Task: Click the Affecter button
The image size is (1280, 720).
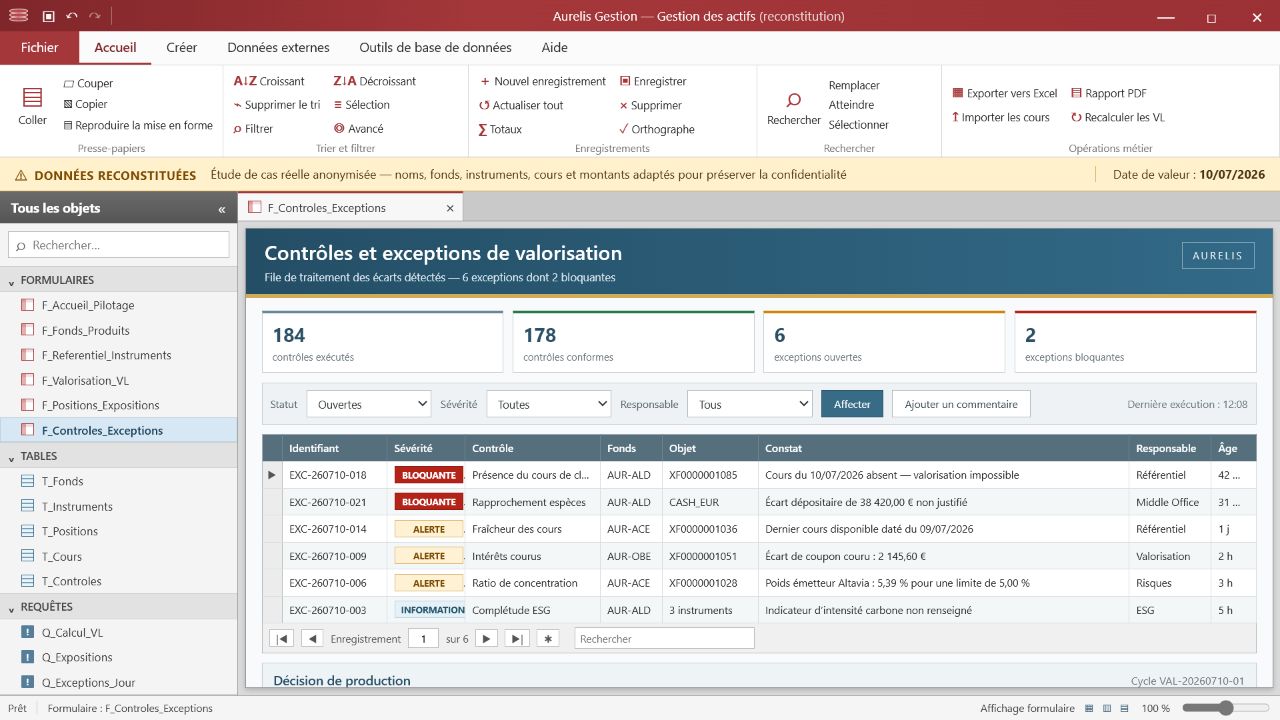Action: pos(852,404)
